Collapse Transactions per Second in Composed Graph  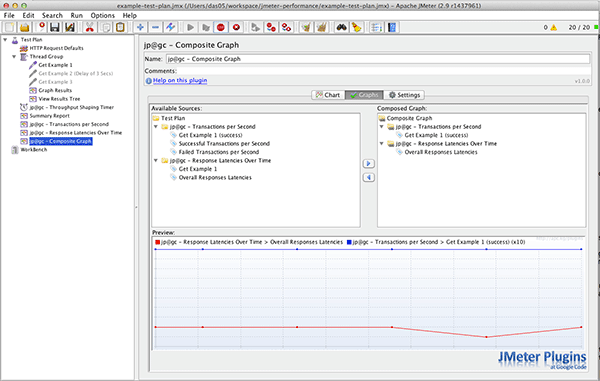tap(382, 127)
